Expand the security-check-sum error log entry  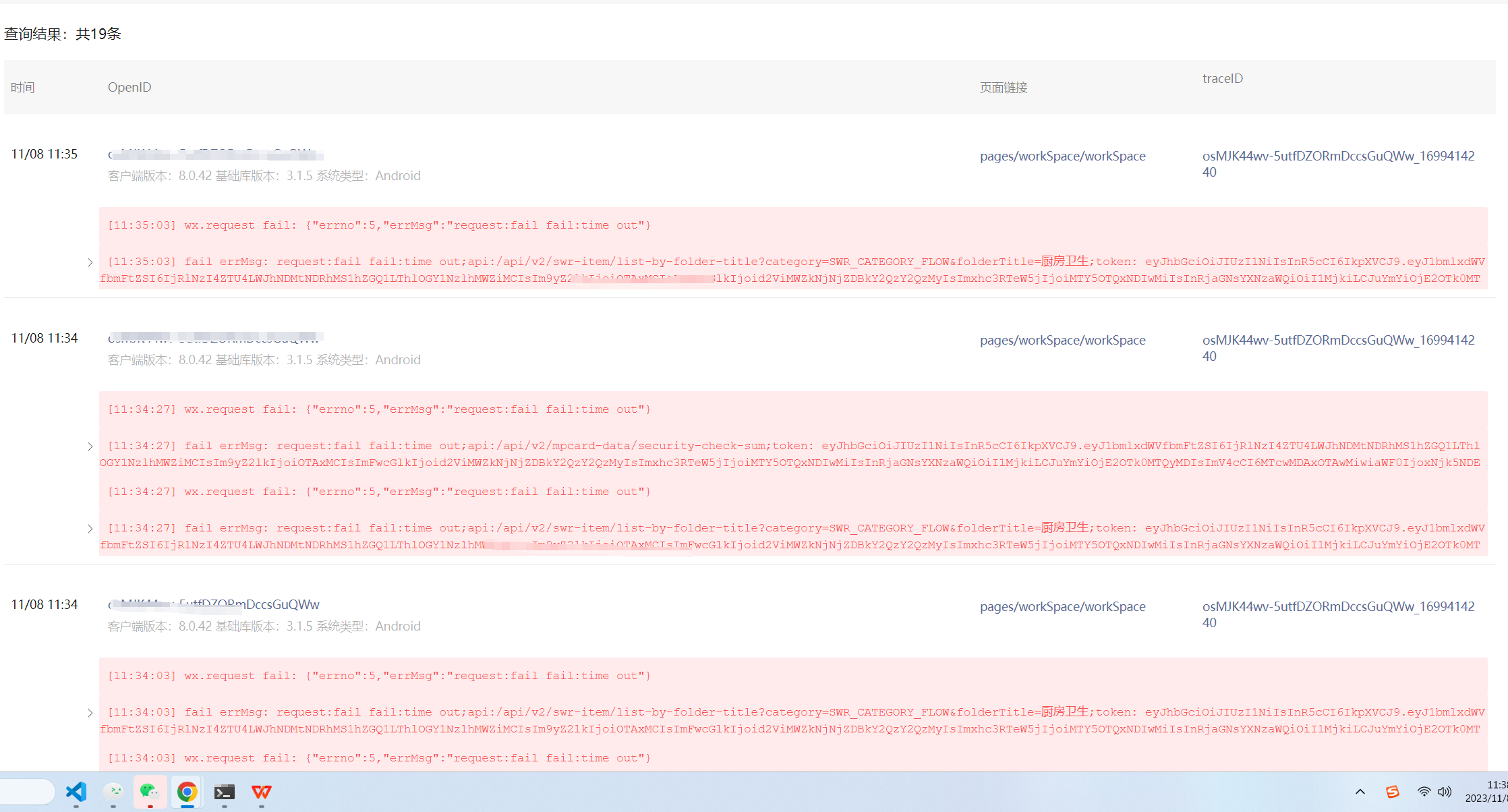(90, 446)
